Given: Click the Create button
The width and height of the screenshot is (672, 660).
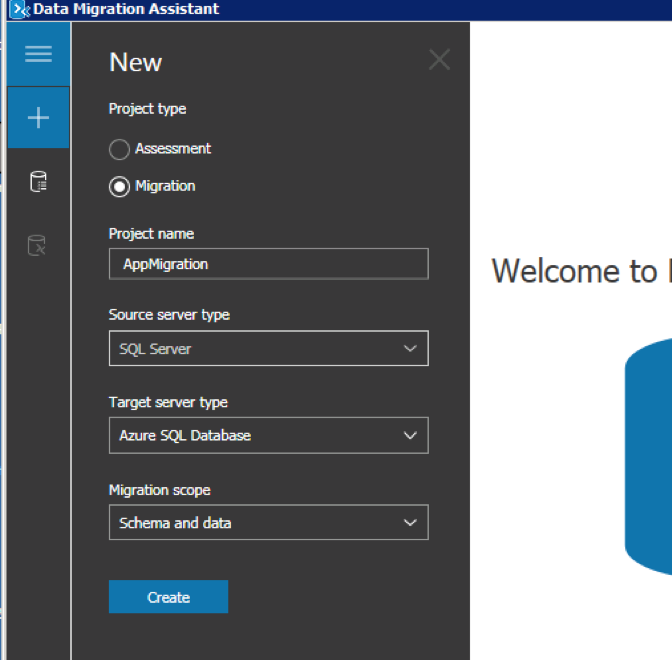Looking at the screenshot, I should pos(168,597).
